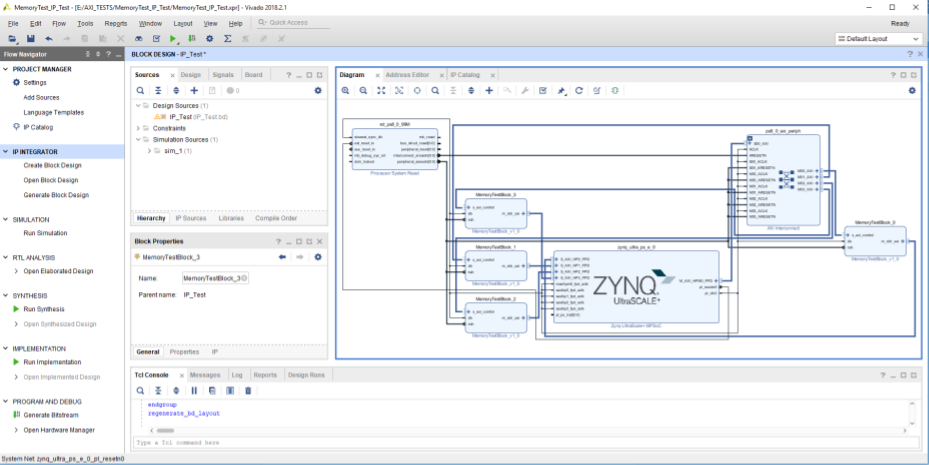
Task: Undo the last action with the arrow icon
Action: point(49,39)
